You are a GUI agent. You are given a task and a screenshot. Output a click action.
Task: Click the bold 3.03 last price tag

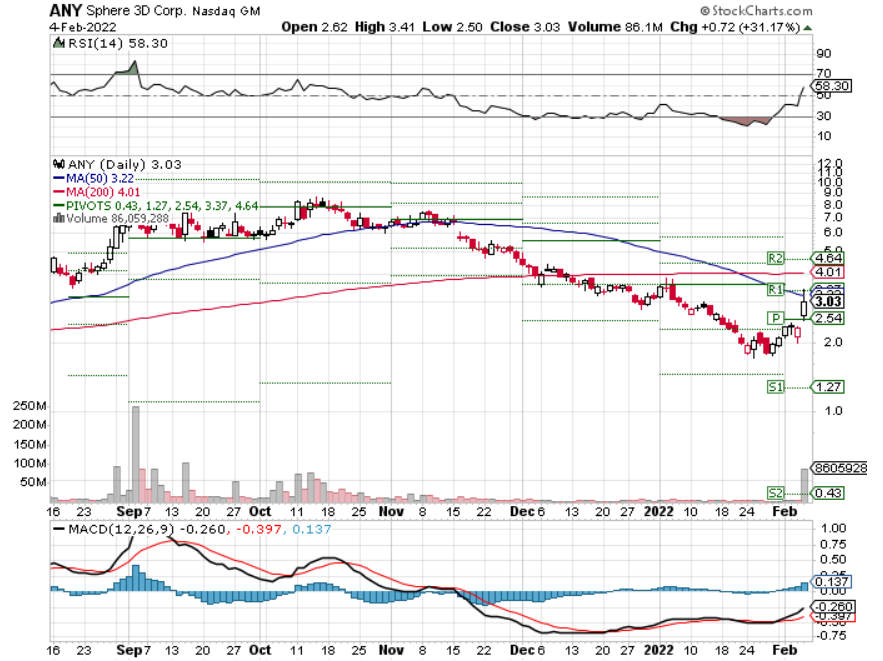pos(827,302)
